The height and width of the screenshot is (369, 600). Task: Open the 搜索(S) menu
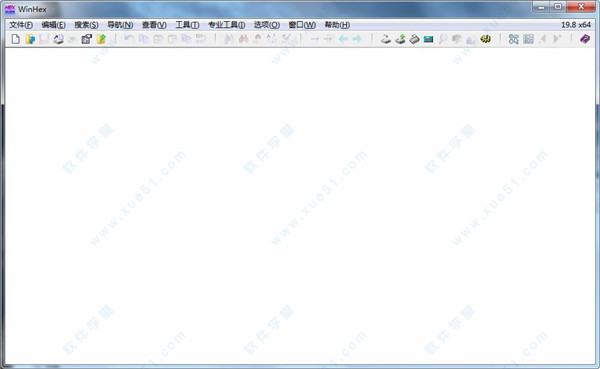[x=86, y=25]
